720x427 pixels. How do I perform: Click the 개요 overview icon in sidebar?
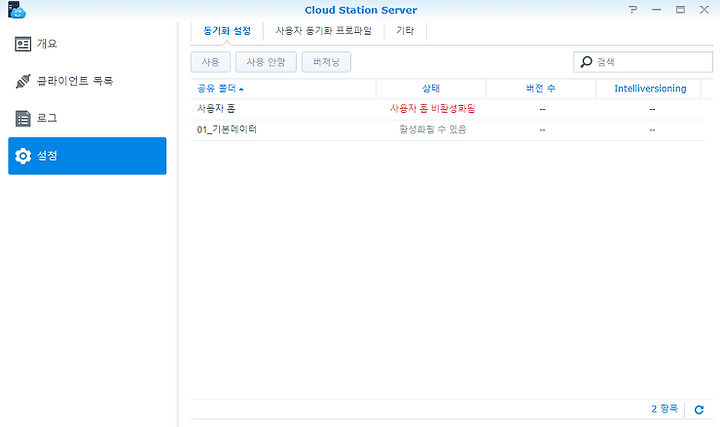[22, 44]
